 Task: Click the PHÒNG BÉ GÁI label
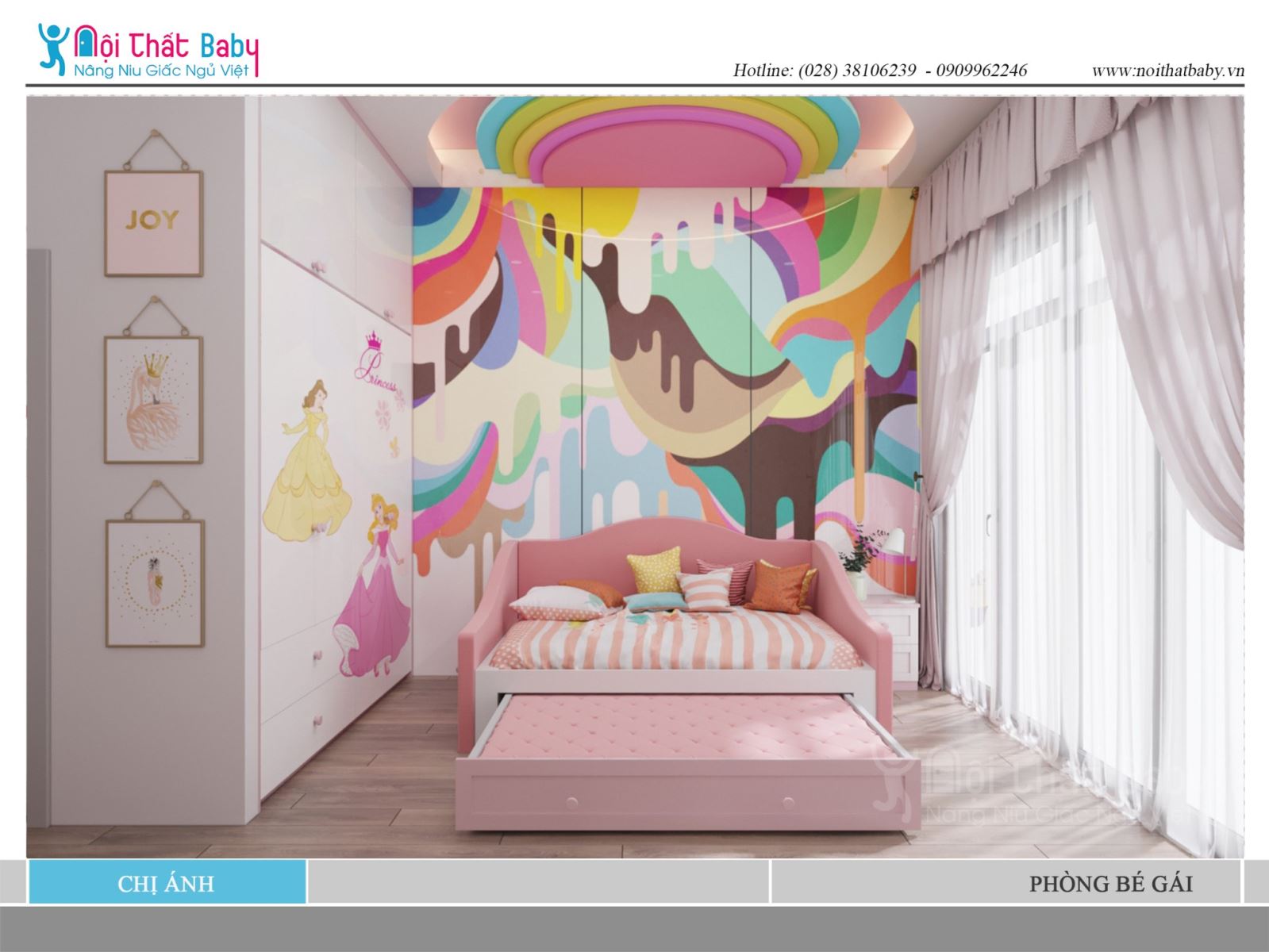(x=1110, y=883)
